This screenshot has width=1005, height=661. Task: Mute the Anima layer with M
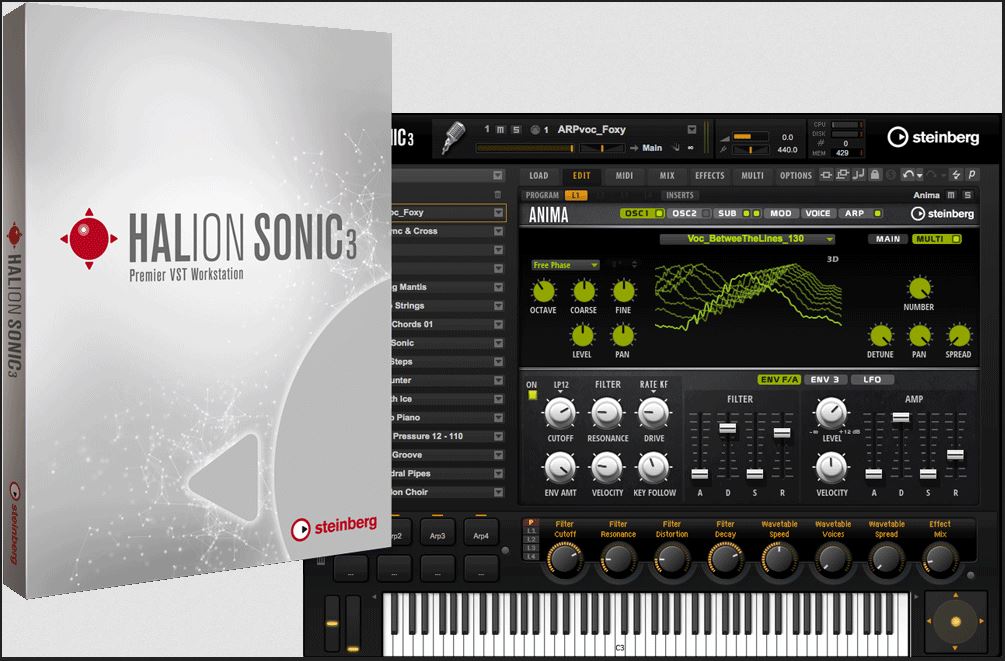pos(951,195)
